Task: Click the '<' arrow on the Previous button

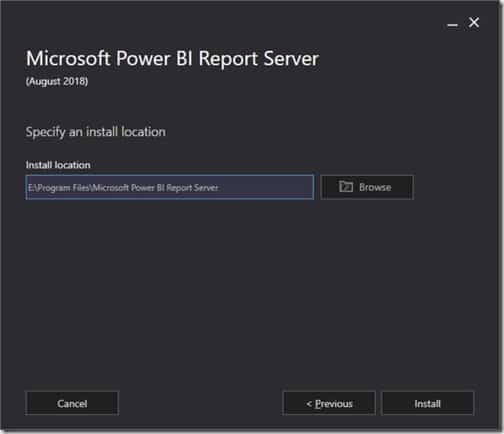Action: pyautogui.click(x=309, y=404)
